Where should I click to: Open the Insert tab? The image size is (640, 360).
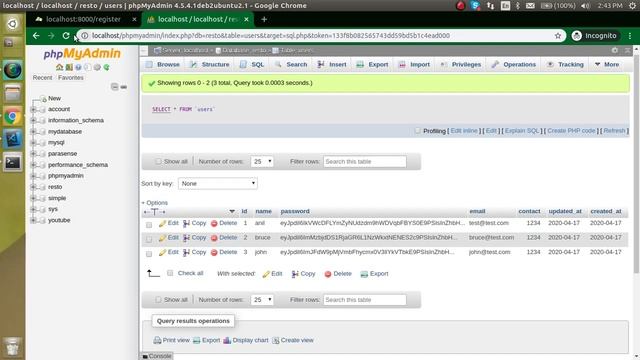click(332, 64)
